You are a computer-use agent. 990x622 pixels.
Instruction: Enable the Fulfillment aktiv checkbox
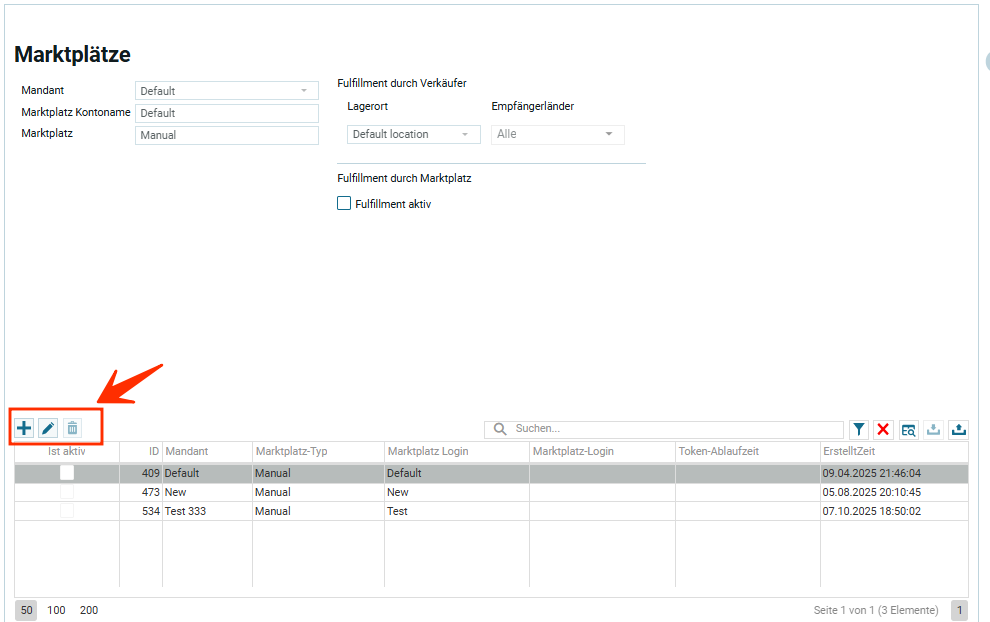345,204
